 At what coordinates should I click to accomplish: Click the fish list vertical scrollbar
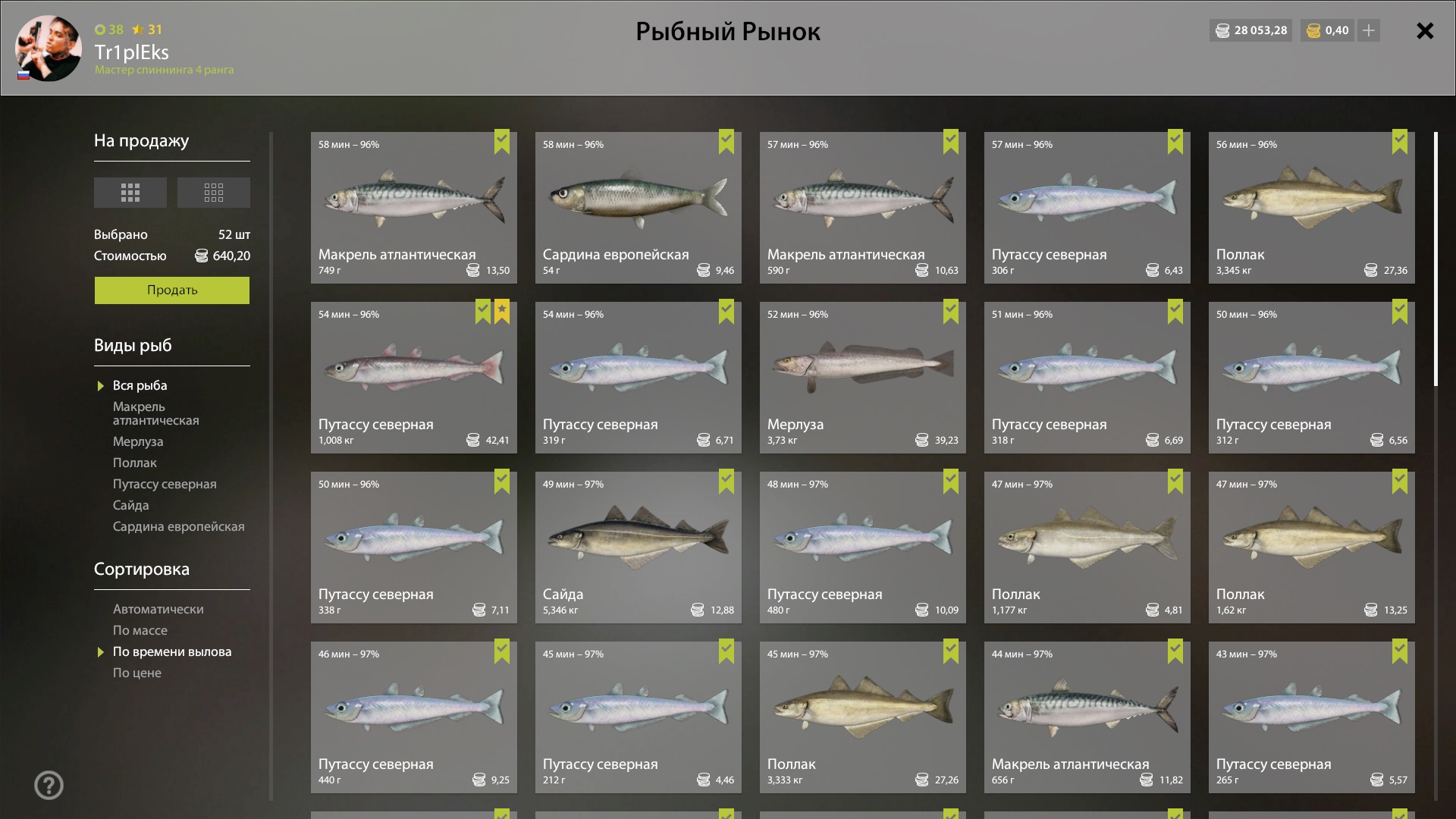point(1436,258)
